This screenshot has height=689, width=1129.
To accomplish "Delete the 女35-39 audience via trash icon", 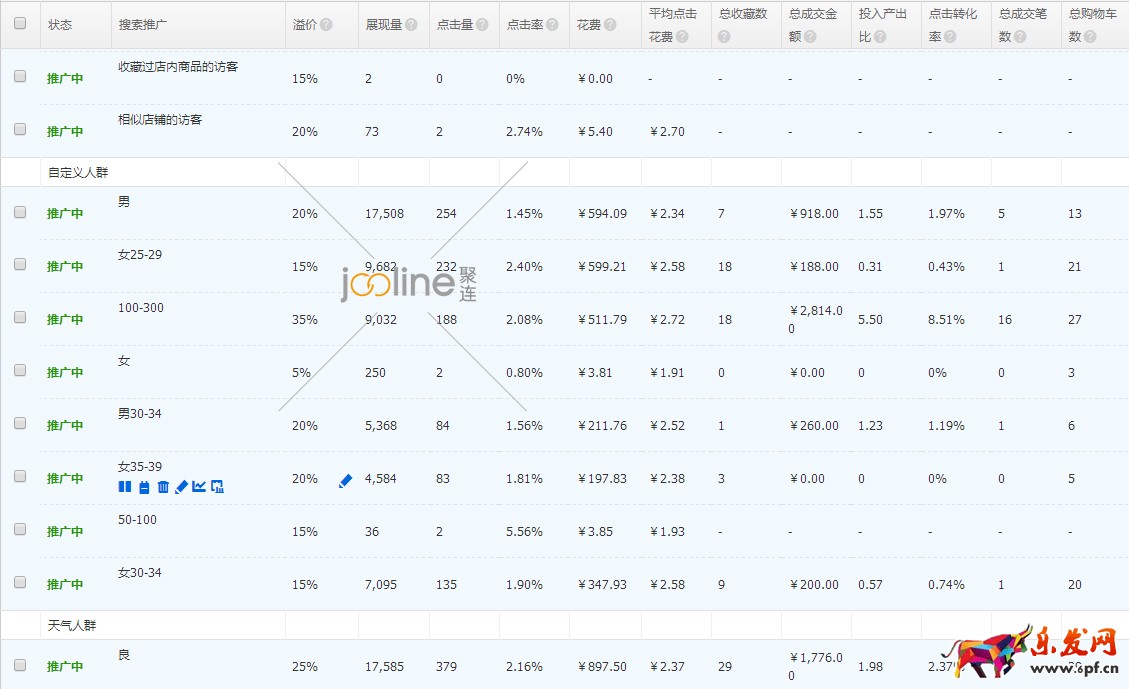I will [x=162, y=487].
